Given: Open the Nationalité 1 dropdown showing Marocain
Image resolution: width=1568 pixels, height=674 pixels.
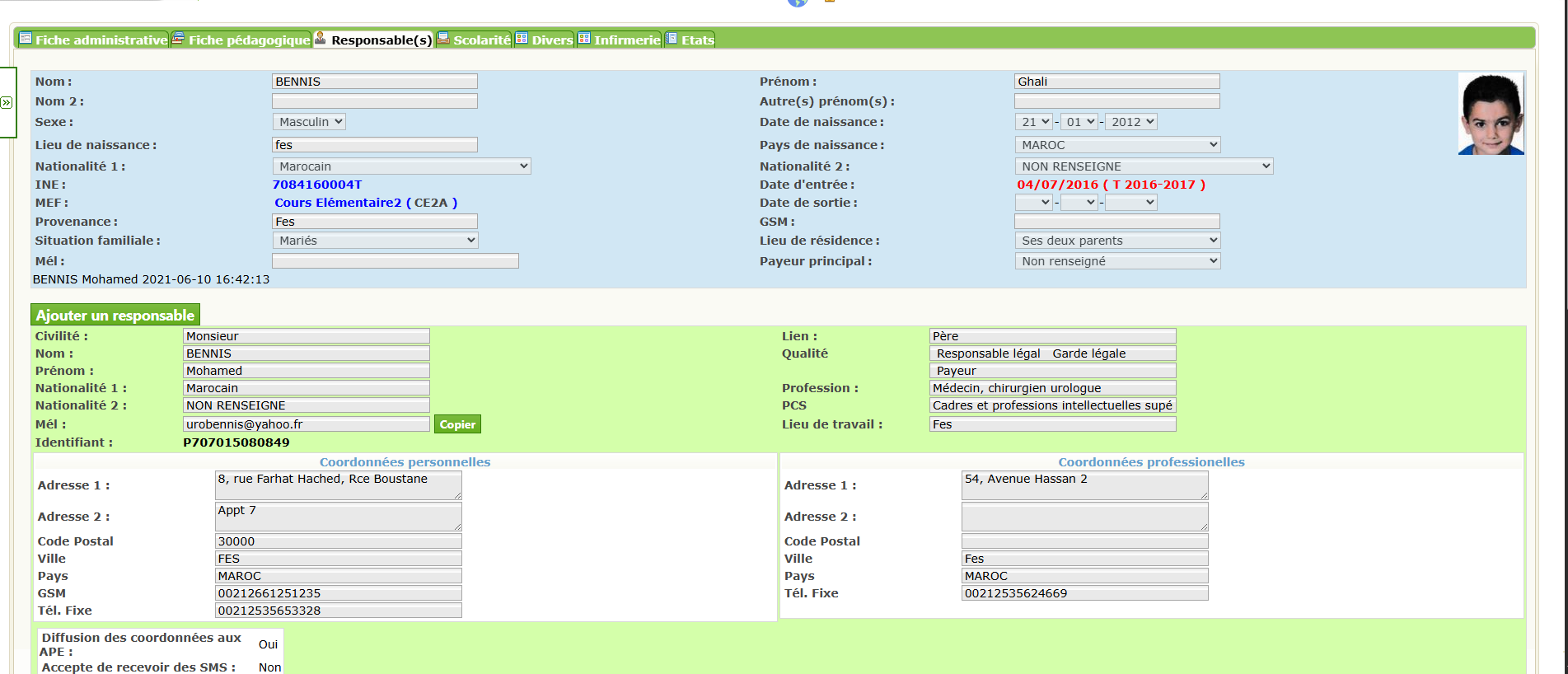Looking at the screenshot, I should pyautogui.click(x=401, y=166).
